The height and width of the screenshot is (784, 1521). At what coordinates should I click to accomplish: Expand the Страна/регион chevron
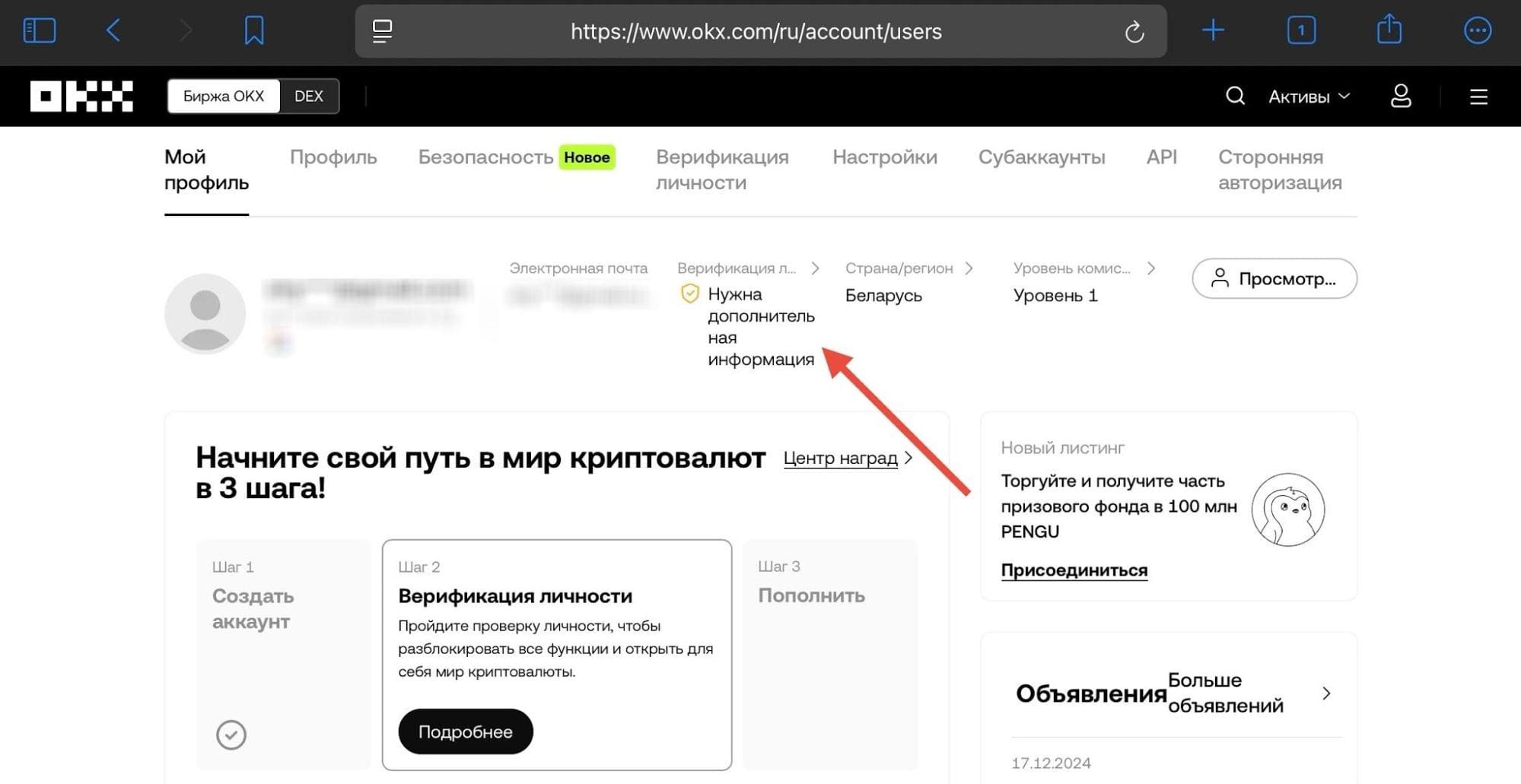click(x=969, y=268)
